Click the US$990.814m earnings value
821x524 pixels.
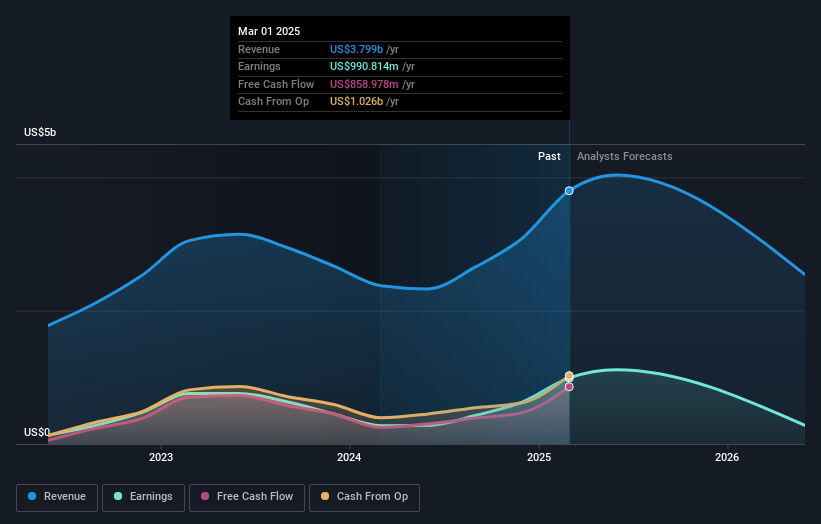click(364, 66)
